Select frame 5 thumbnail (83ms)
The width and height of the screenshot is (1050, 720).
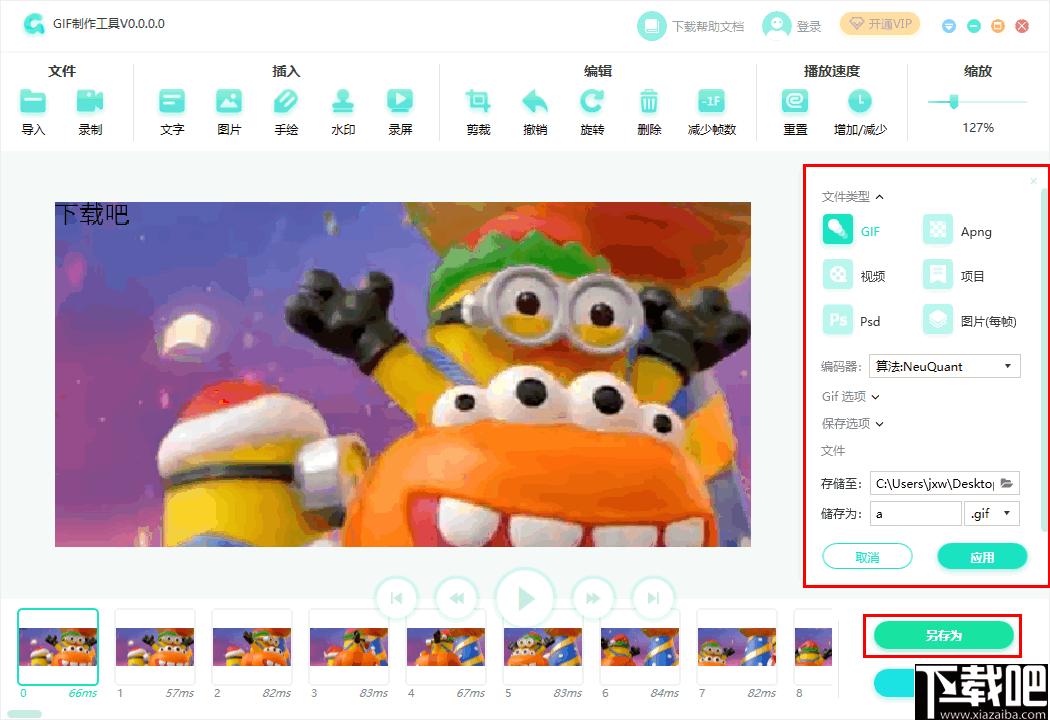pos(542,646)
